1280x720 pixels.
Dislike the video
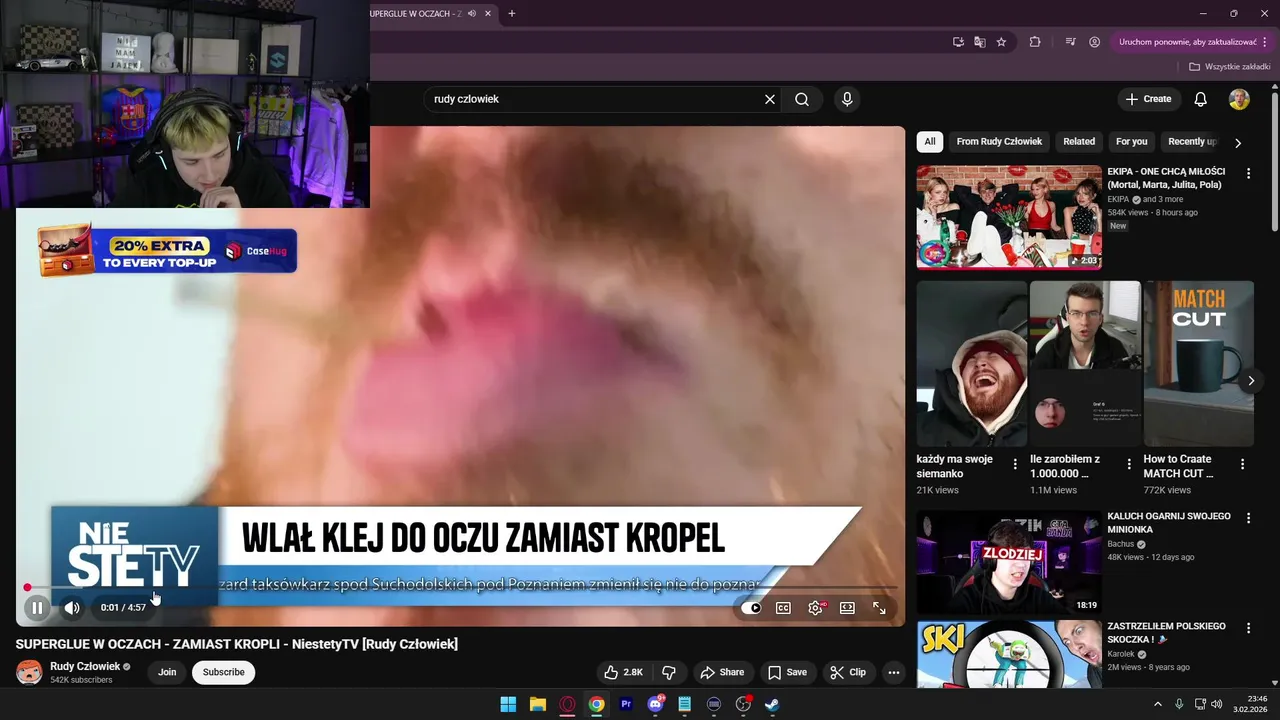coord(669,672)
